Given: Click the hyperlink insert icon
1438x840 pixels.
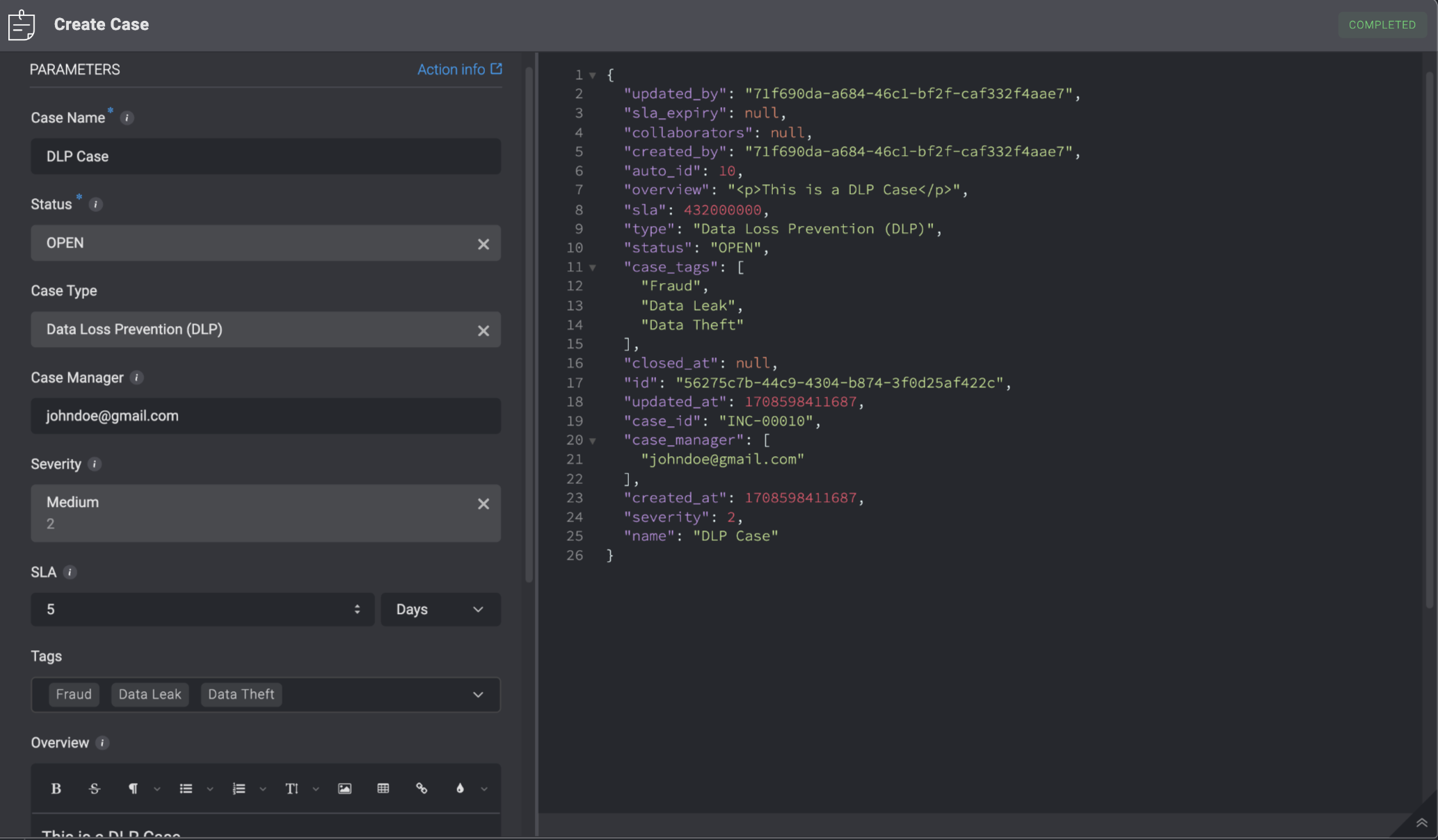Looking at the screenshot, I should point(421,789).
